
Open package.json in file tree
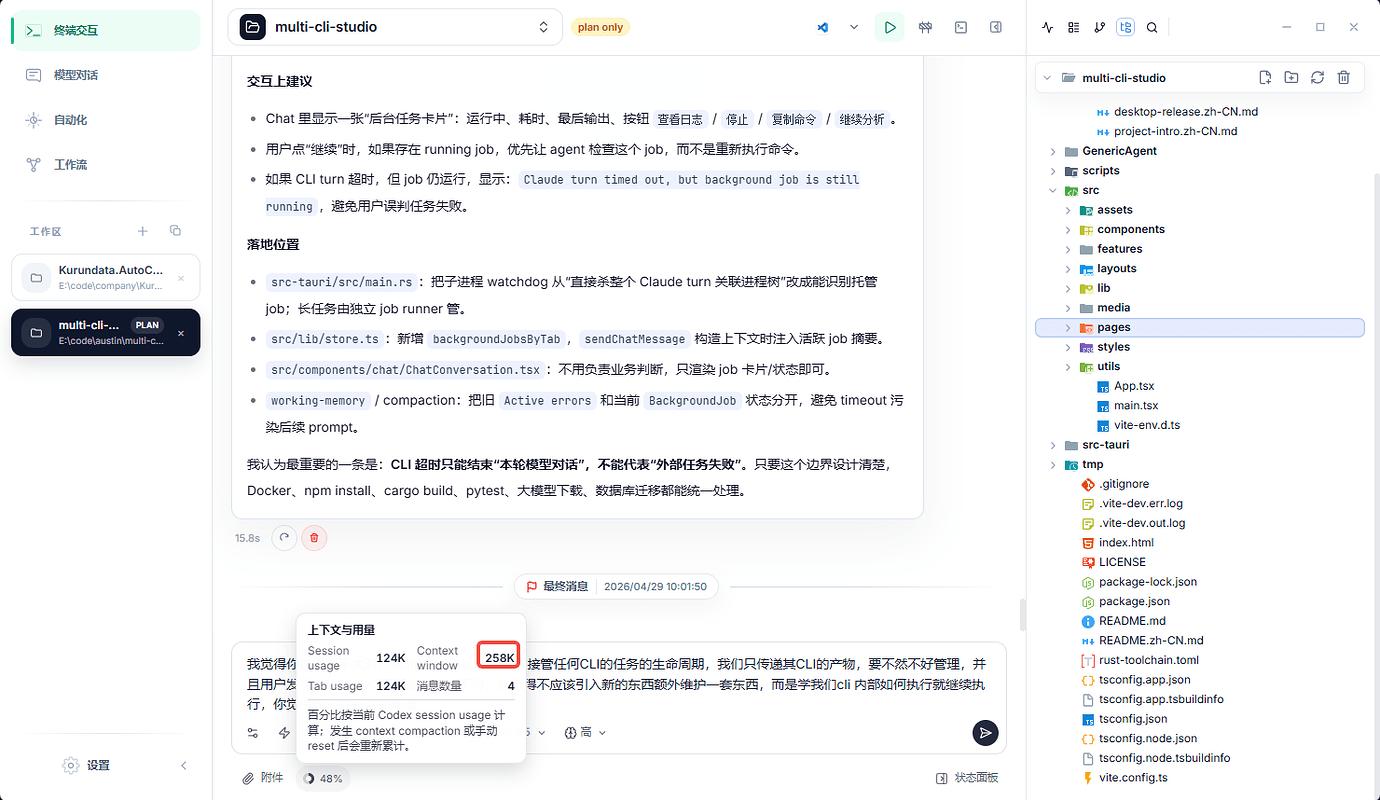click(x=1134, y=601)
